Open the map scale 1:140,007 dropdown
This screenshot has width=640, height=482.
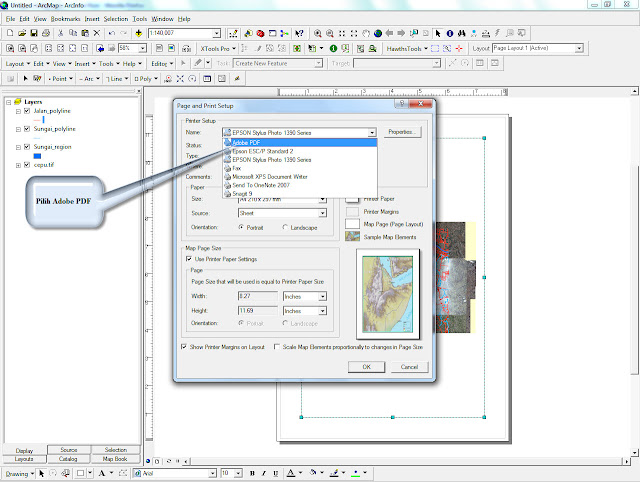pyautogui.click(x=217, y=33)
